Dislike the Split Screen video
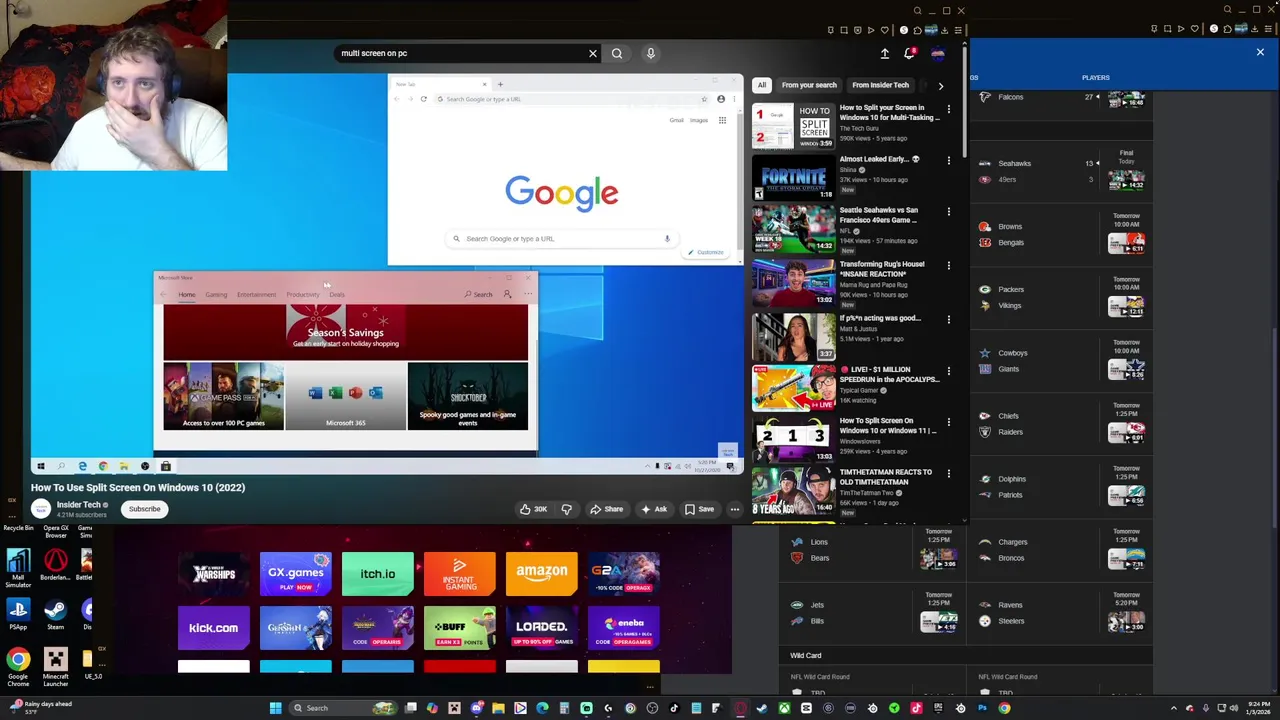Image resolution: width=1280 pixels, height=720 pixels. pos(566,509)
